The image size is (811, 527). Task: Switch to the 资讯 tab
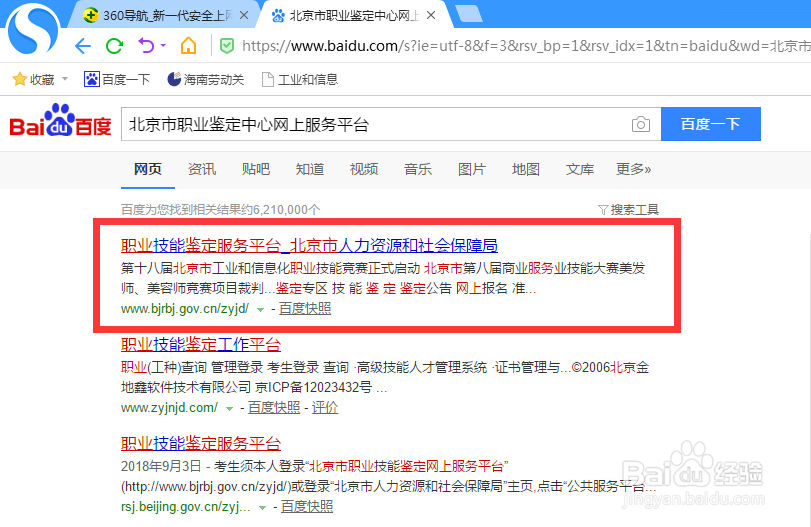click(202, 169)
